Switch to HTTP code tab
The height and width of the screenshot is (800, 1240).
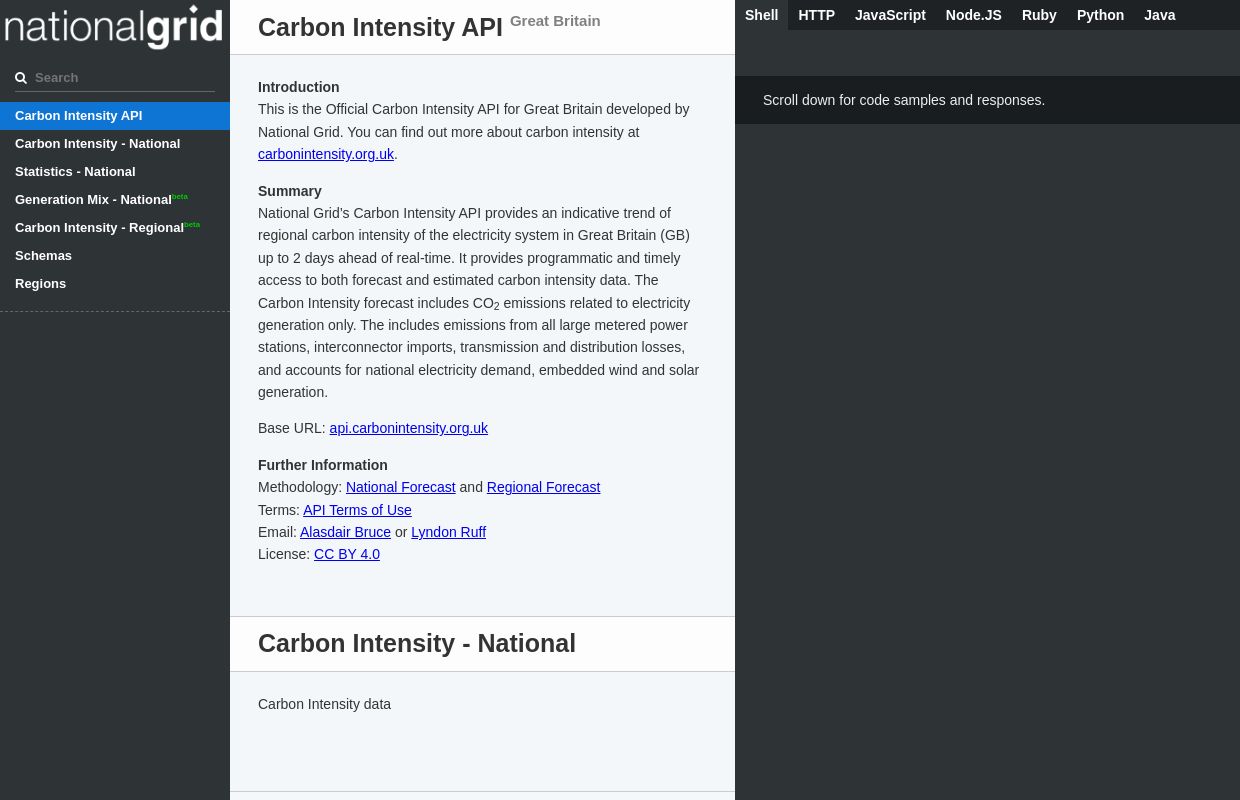point(816,15)
